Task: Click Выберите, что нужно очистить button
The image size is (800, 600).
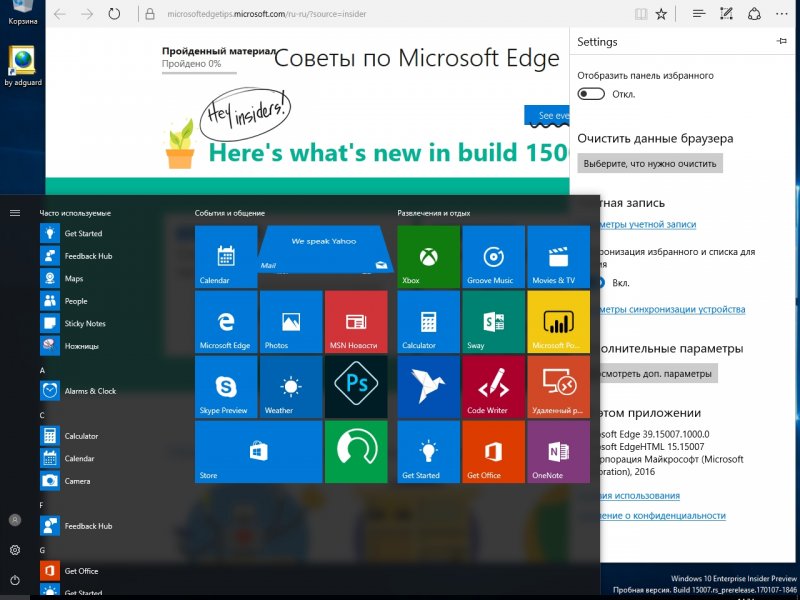Action: [650, 164]
